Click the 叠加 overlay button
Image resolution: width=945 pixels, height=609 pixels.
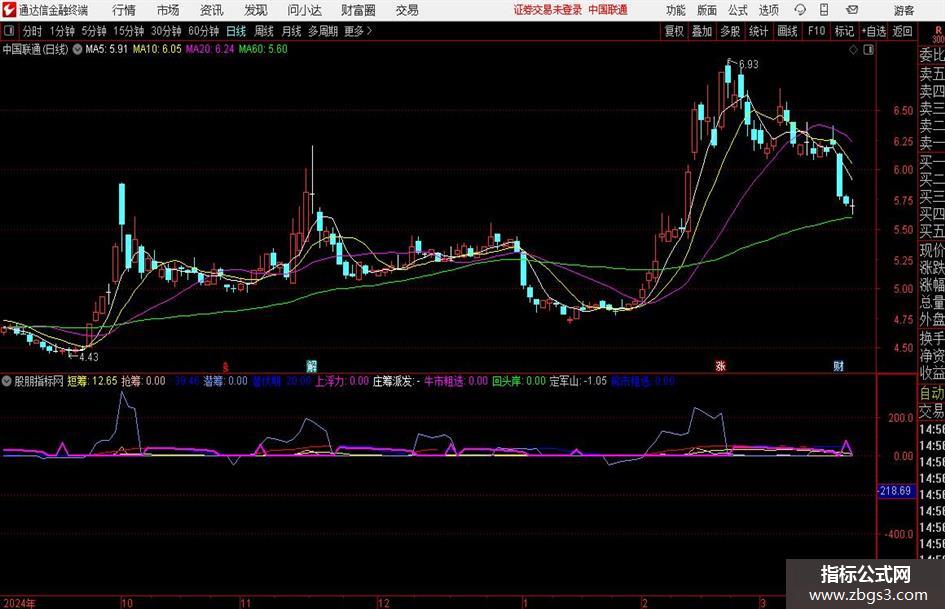pos(702,31)
